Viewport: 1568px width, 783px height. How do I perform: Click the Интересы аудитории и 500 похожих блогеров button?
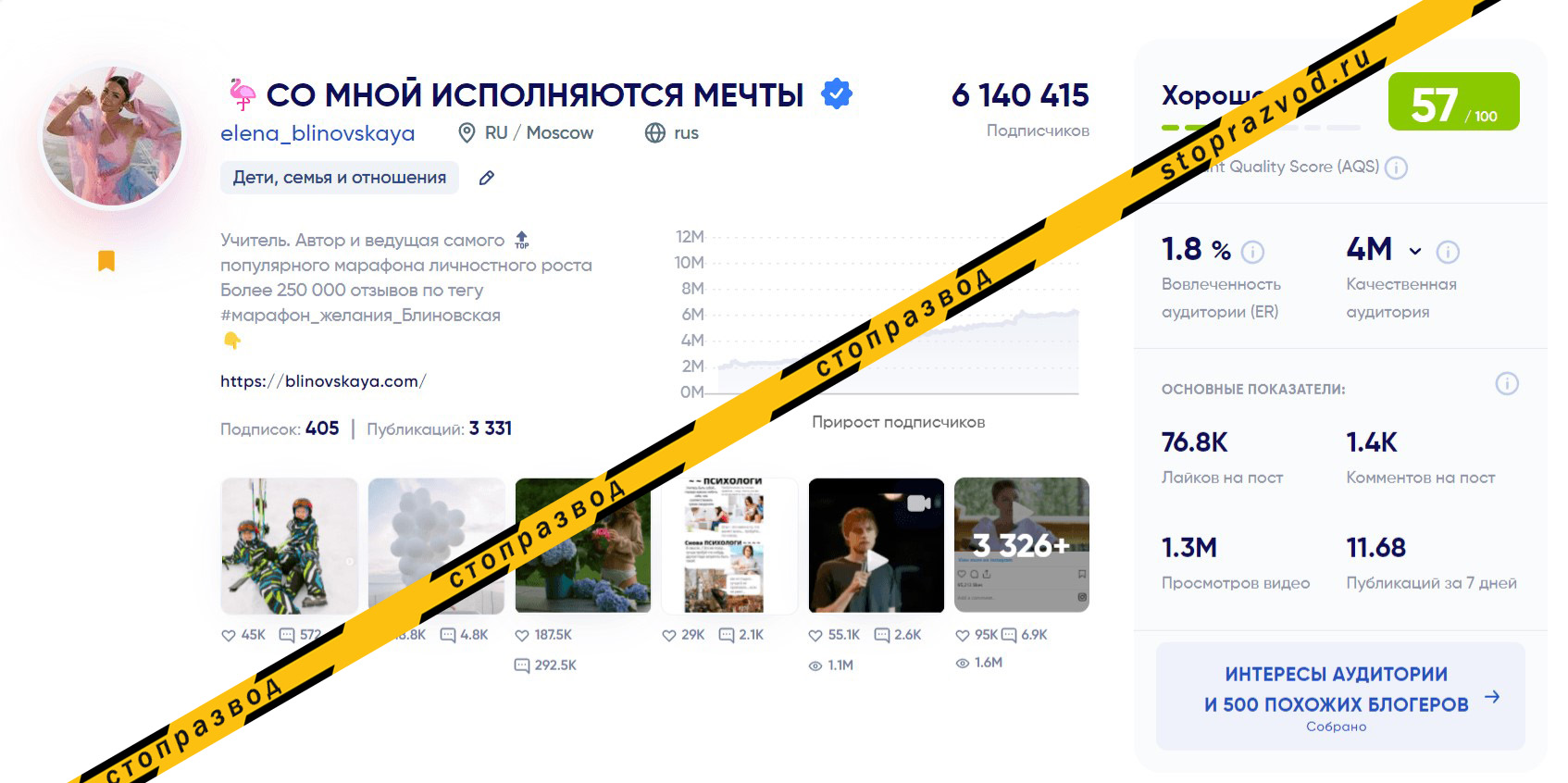coord(1339,696)
